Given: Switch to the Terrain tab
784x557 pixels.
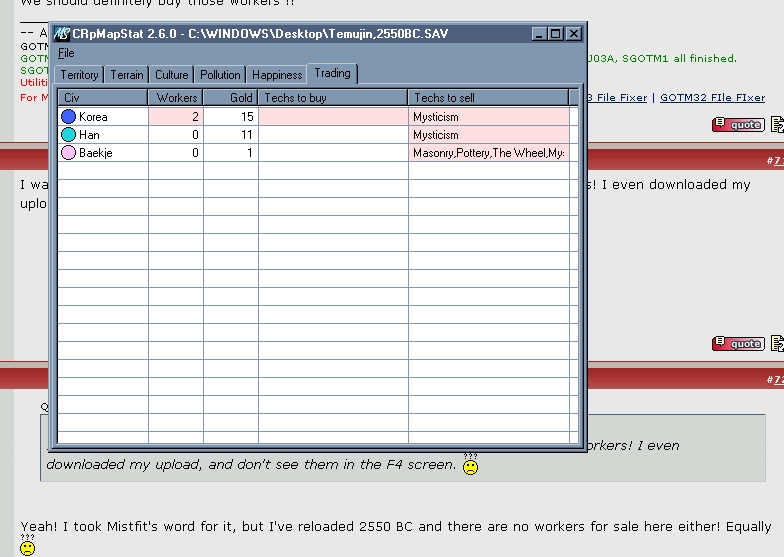Looking at the screenshot, I should [x=127, y=75].
